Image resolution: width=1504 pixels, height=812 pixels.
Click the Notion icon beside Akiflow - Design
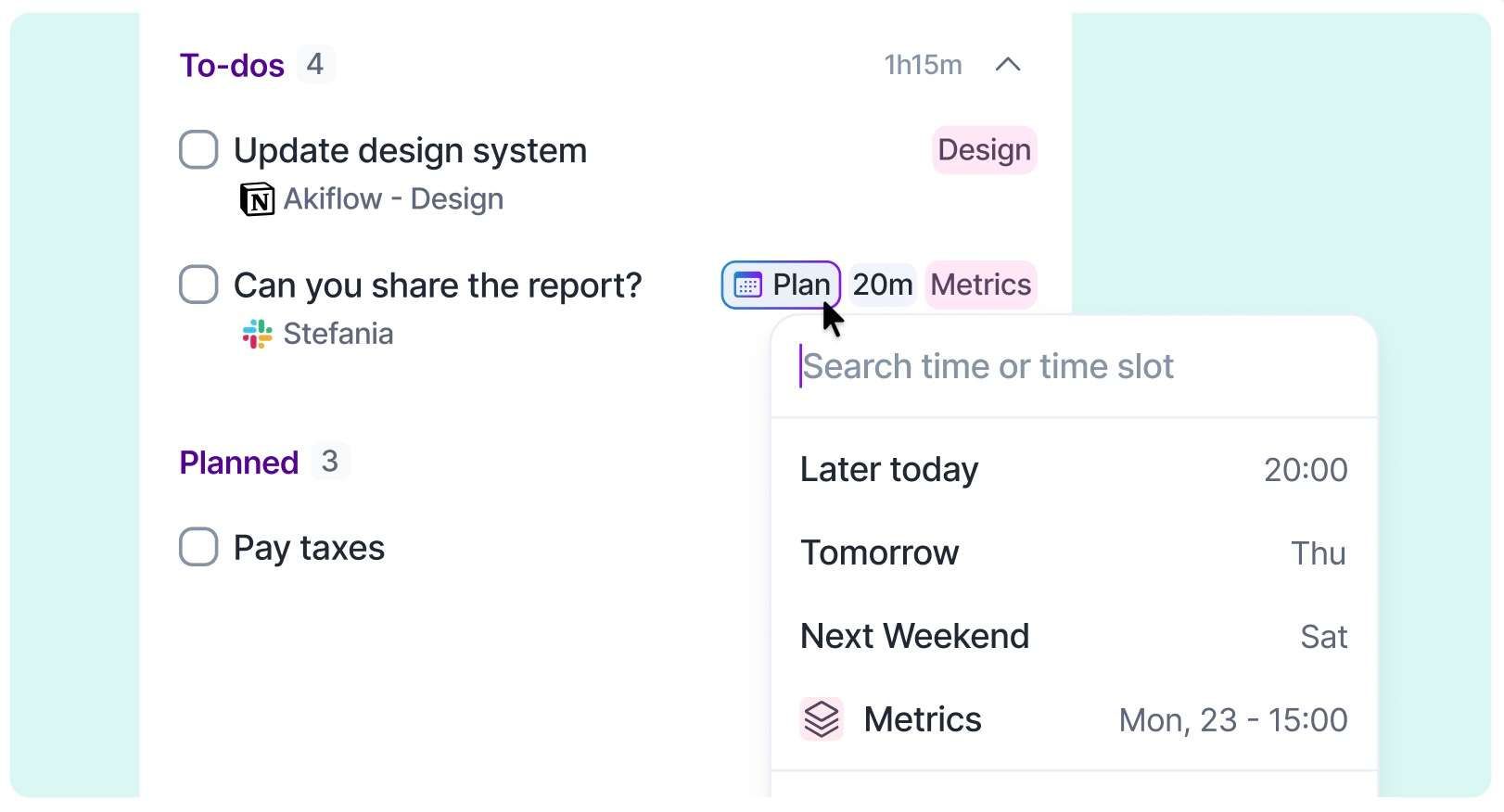pos(257,199)
